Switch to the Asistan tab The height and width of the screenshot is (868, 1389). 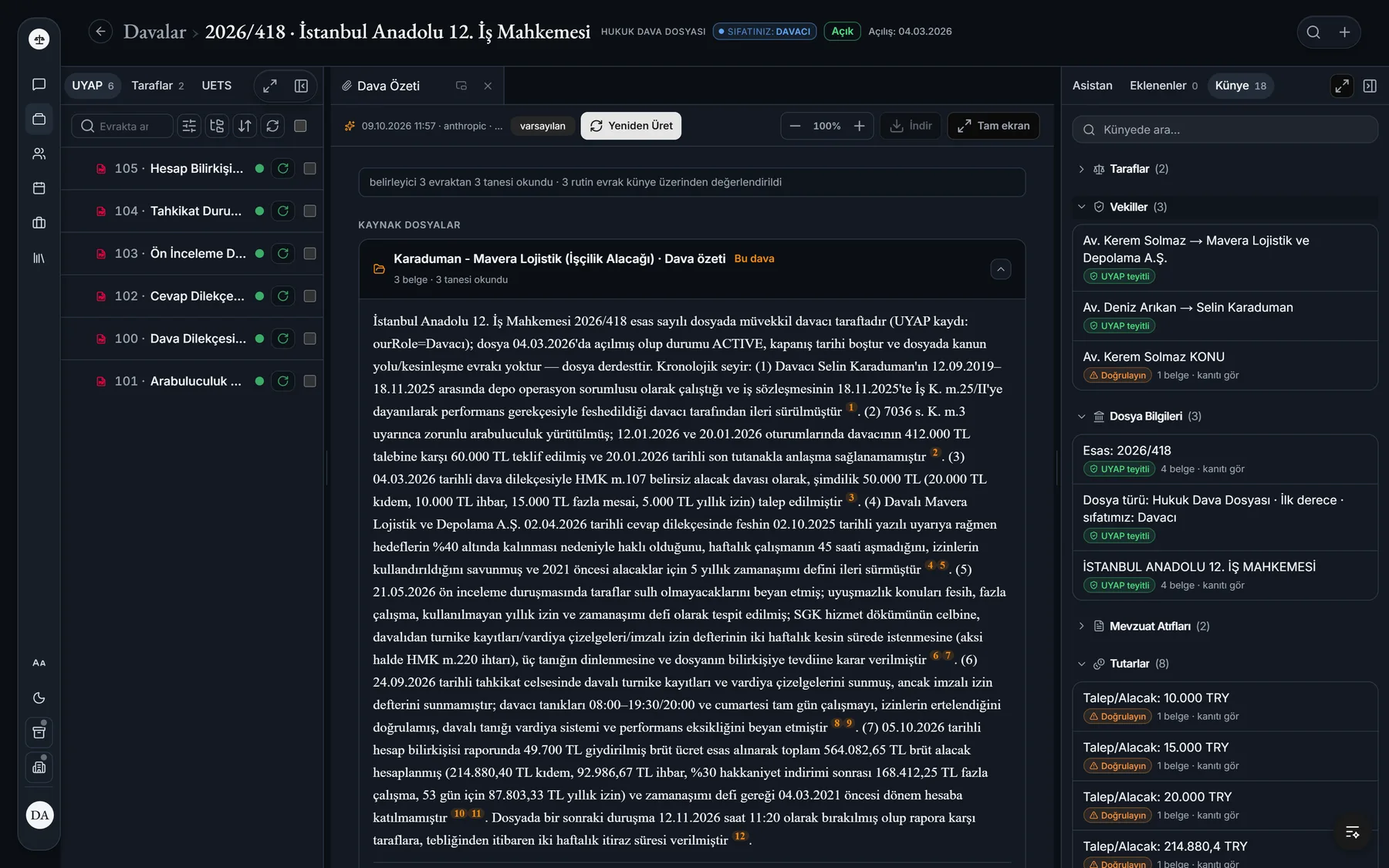coord(1092,86)
